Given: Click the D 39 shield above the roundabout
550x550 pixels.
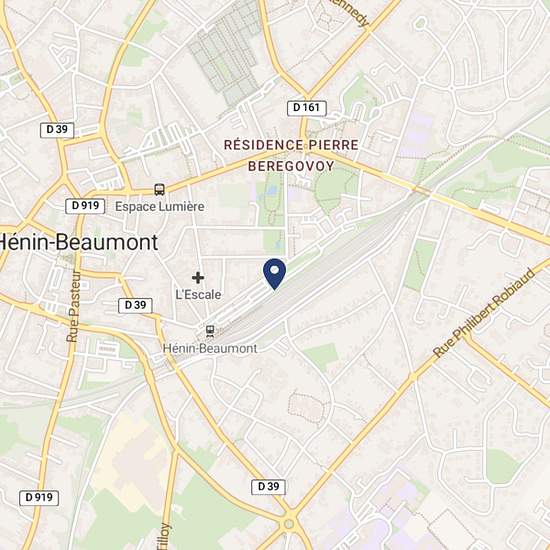Looking at the screenshot, I should (268, 487).
